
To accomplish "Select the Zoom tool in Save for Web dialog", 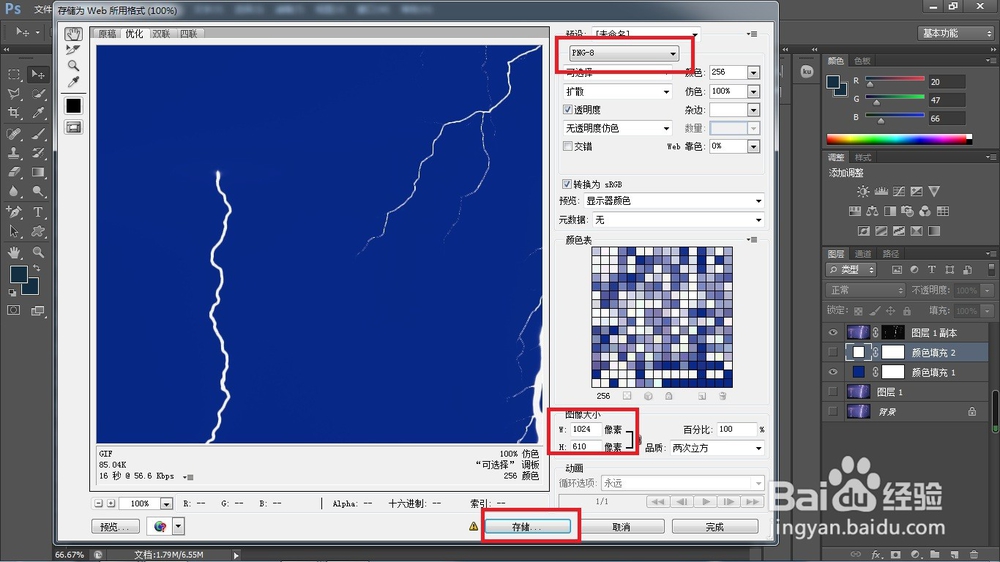I will 73,66.
